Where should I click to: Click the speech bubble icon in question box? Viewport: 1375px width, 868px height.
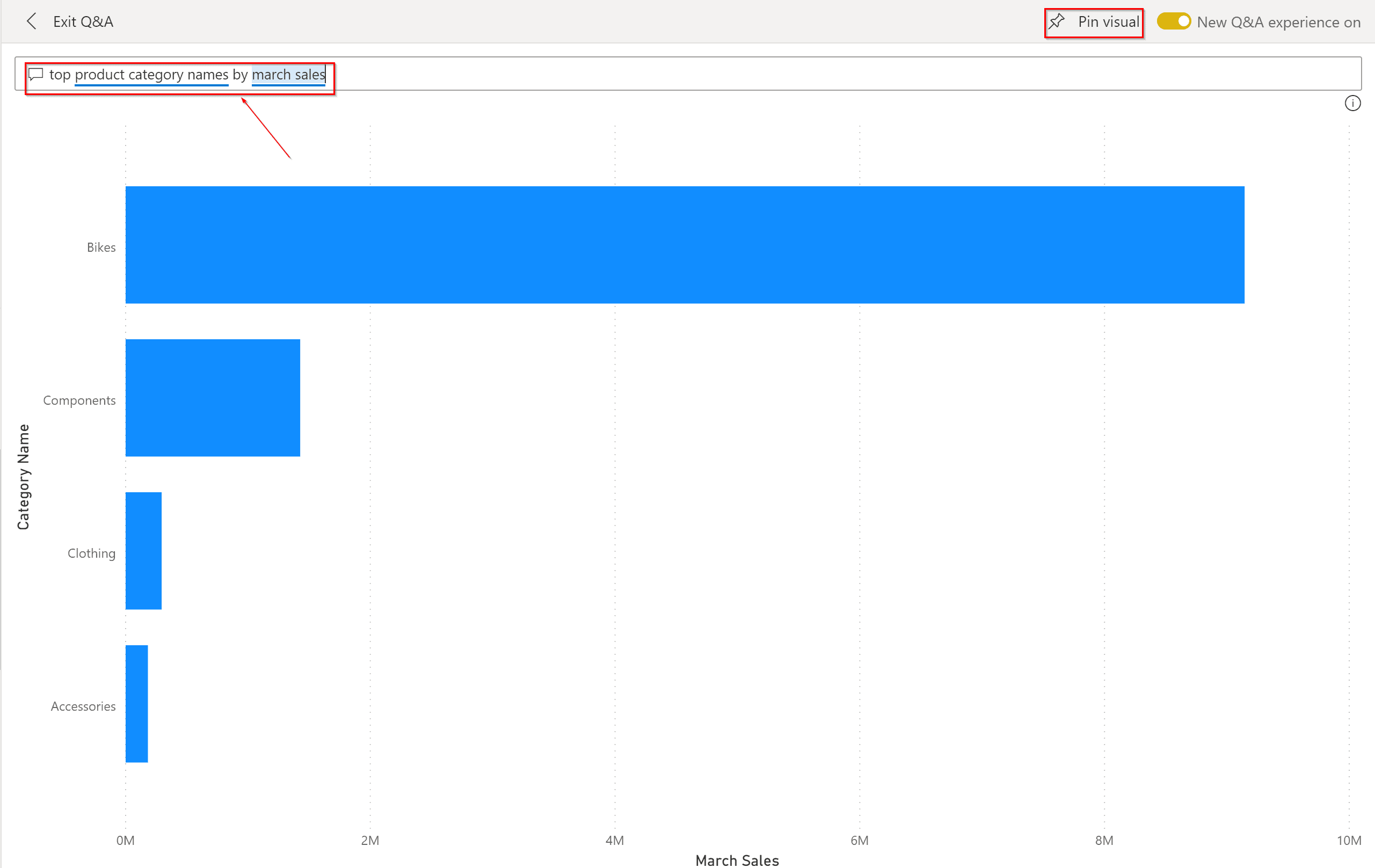[36, 75]
